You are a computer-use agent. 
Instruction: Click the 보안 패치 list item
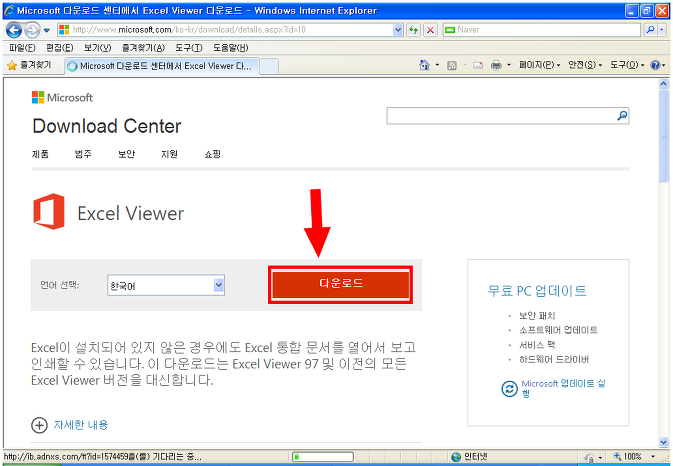537,316
